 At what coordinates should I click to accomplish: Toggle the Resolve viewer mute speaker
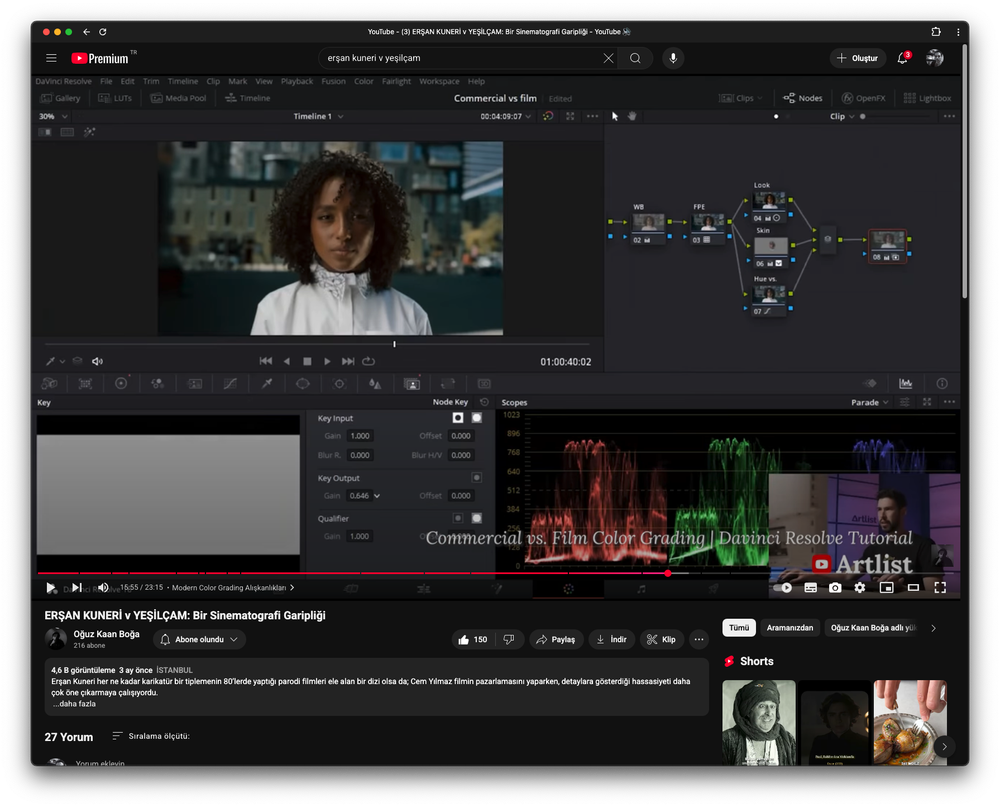coord(98,361)
